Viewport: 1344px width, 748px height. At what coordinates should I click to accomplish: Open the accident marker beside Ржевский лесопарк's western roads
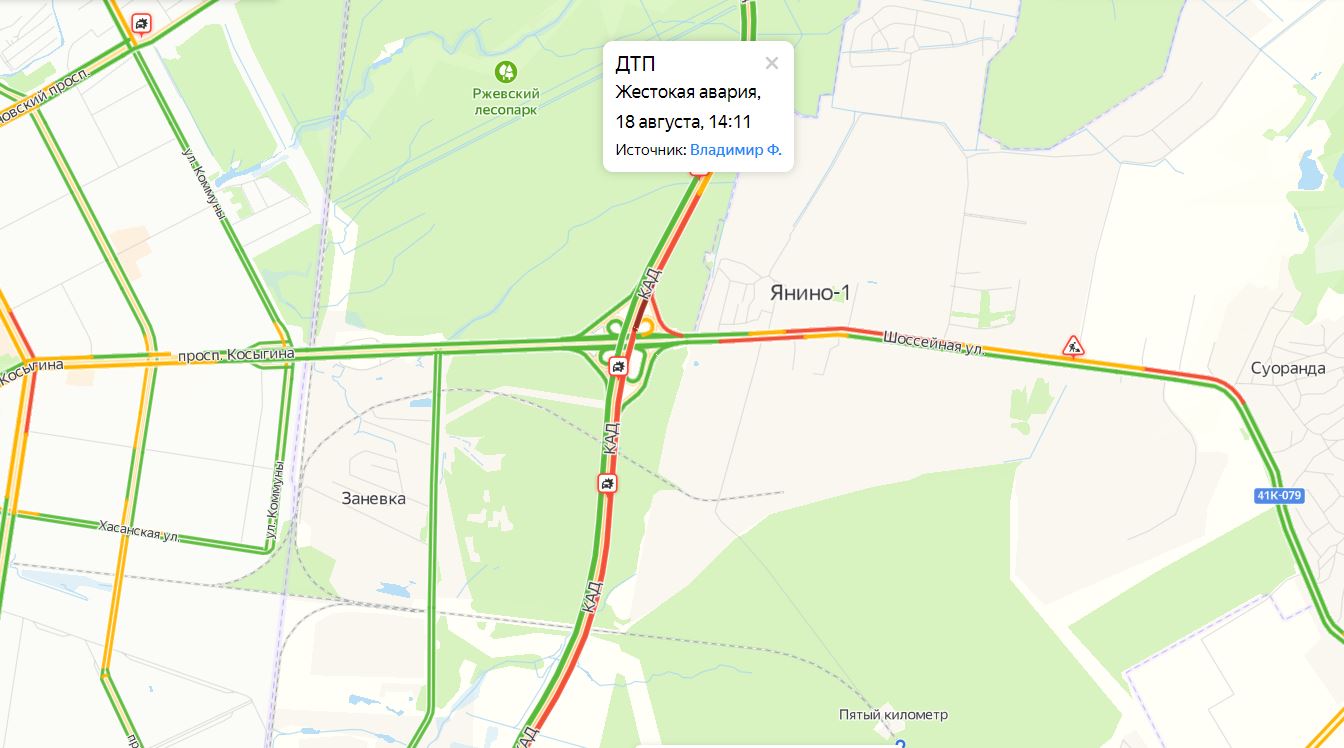(x=142, y=24)
